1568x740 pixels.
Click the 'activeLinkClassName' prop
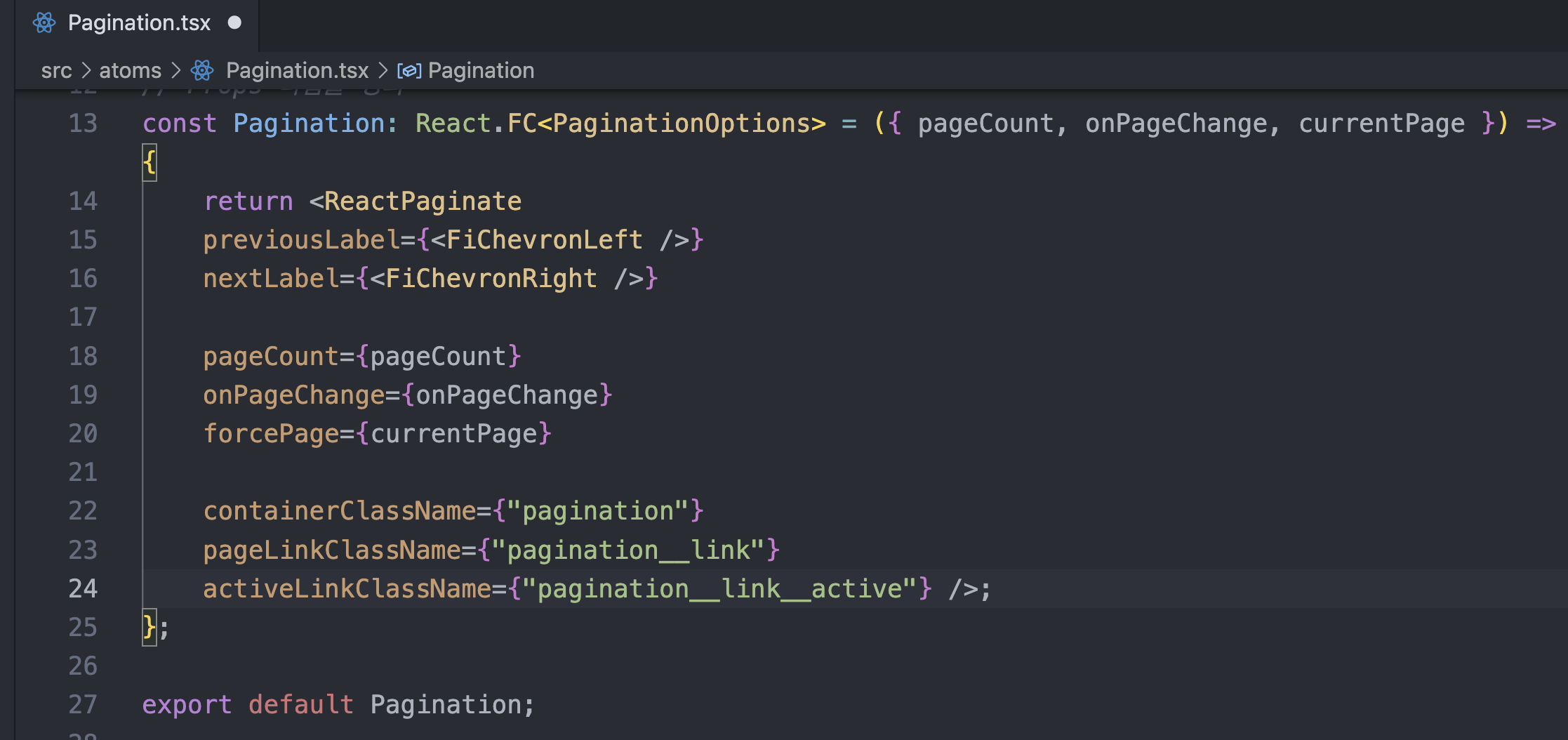point(347,588)
